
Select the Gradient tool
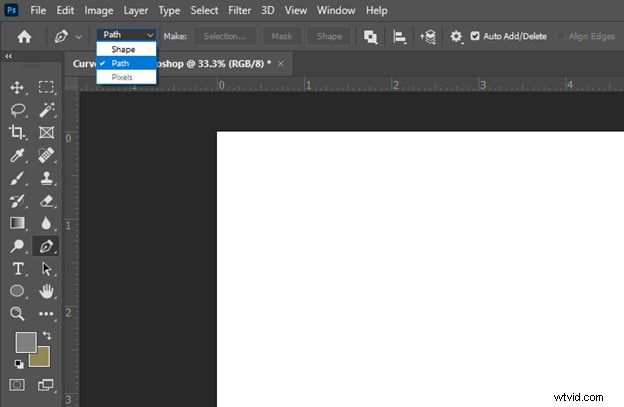coord(17,223)
